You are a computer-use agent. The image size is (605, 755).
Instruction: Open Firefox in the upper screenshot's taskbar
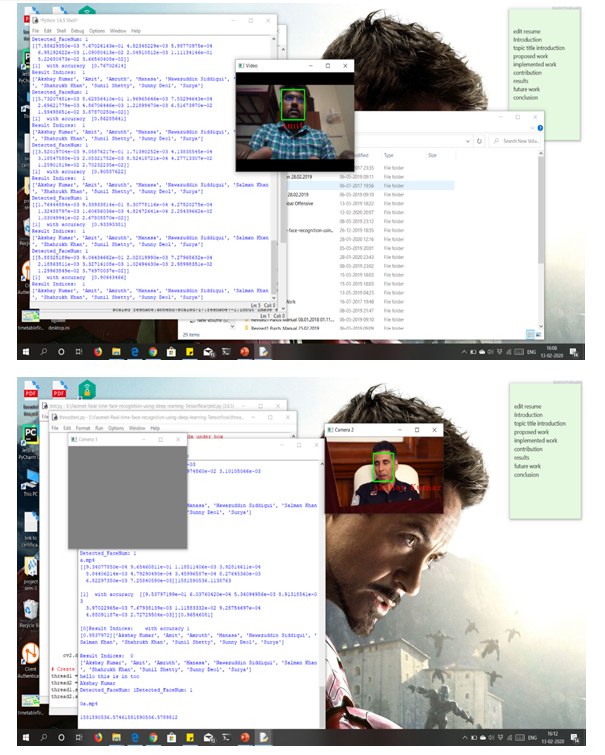tap(98, 352)
